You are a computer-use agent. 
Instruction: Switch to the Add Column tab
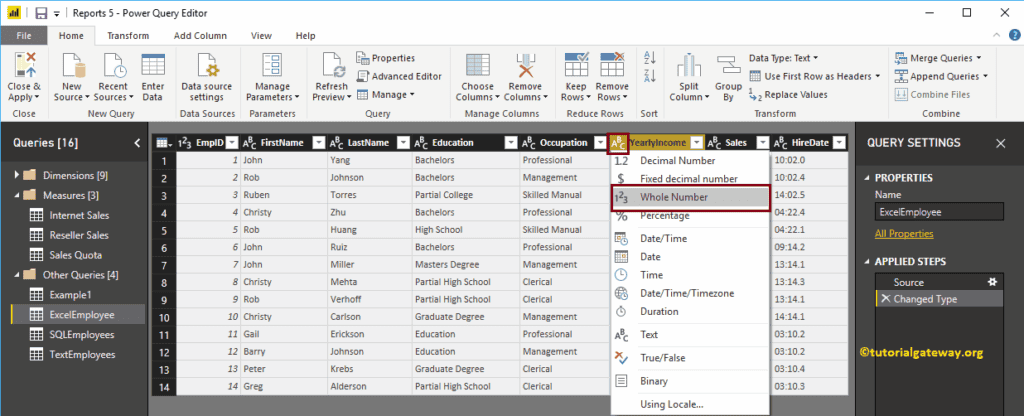(200, 36)
